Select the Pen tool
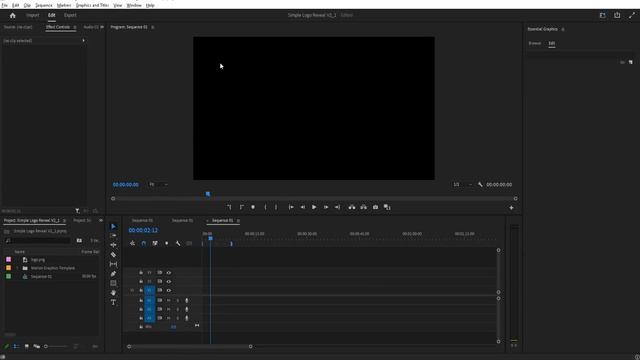Screen dimensions: 640x360 pos(113,273)
